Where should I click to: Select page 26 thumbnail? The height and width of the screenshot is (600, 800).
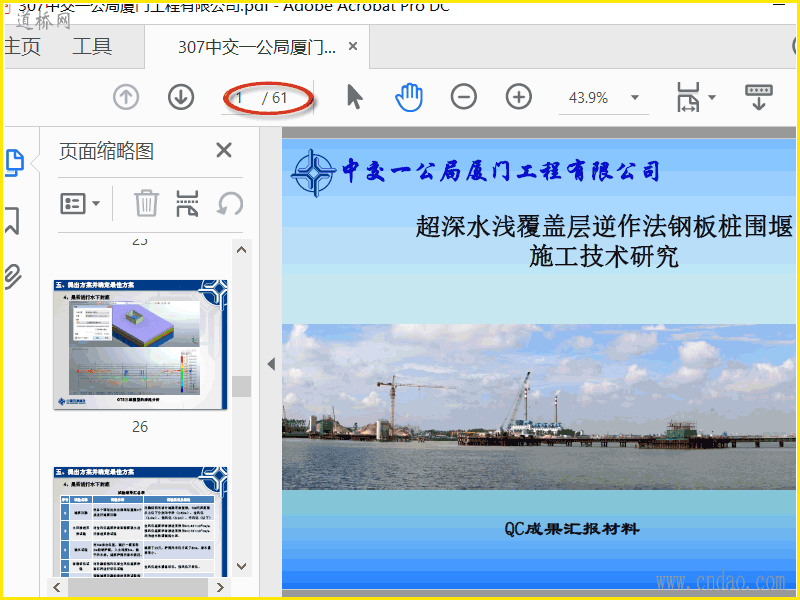[x=140, y=344]
